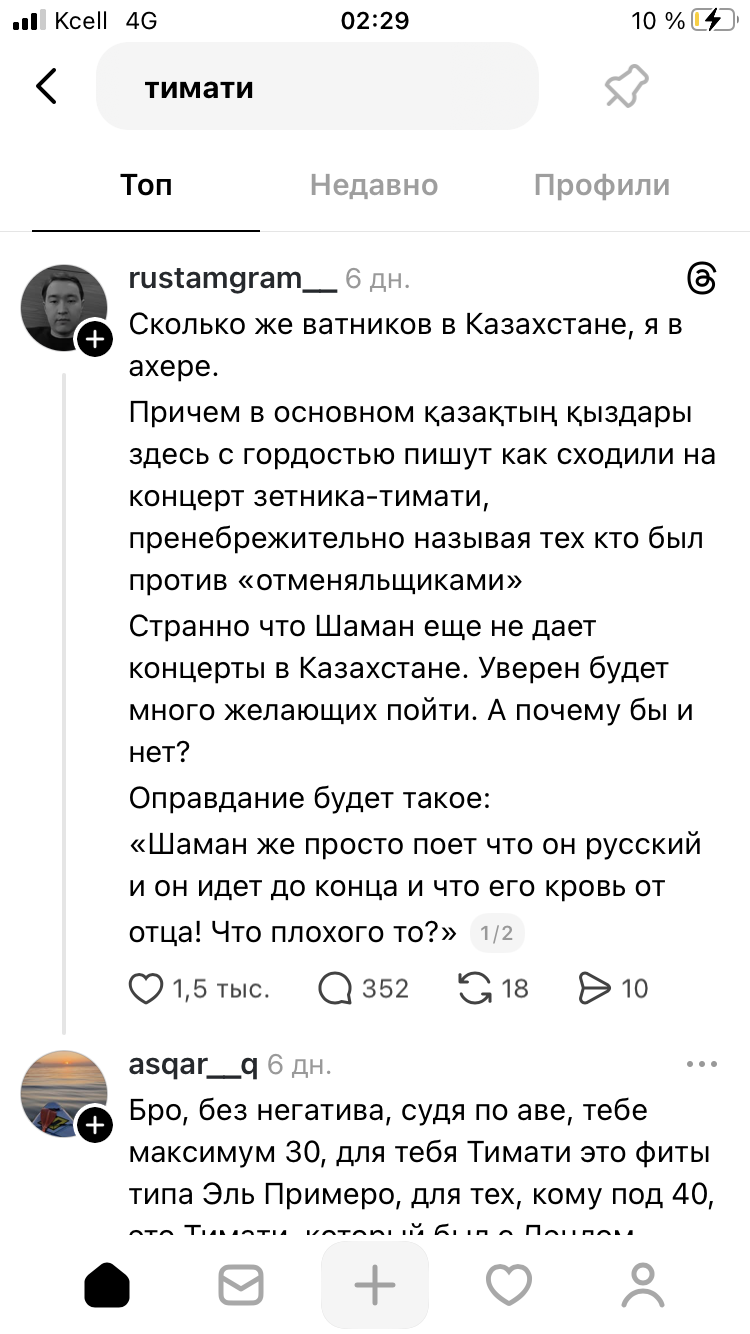Tap the back arrow icon

47,87
